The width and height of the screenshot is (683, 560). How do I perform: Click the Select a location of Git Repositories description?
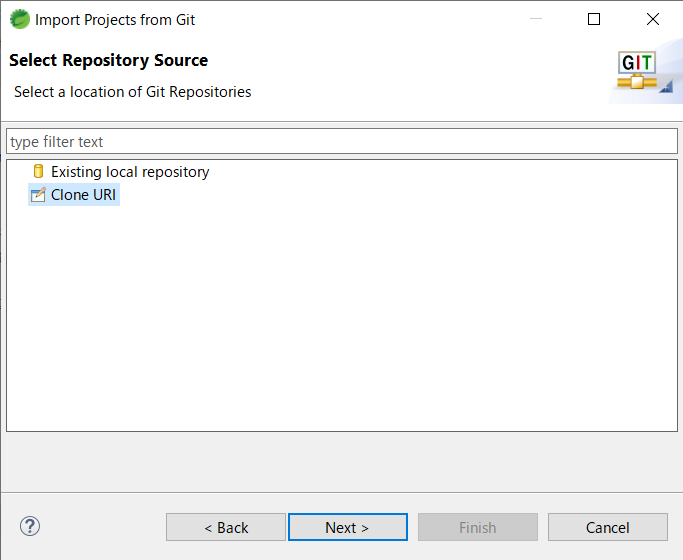pos(133,92)
